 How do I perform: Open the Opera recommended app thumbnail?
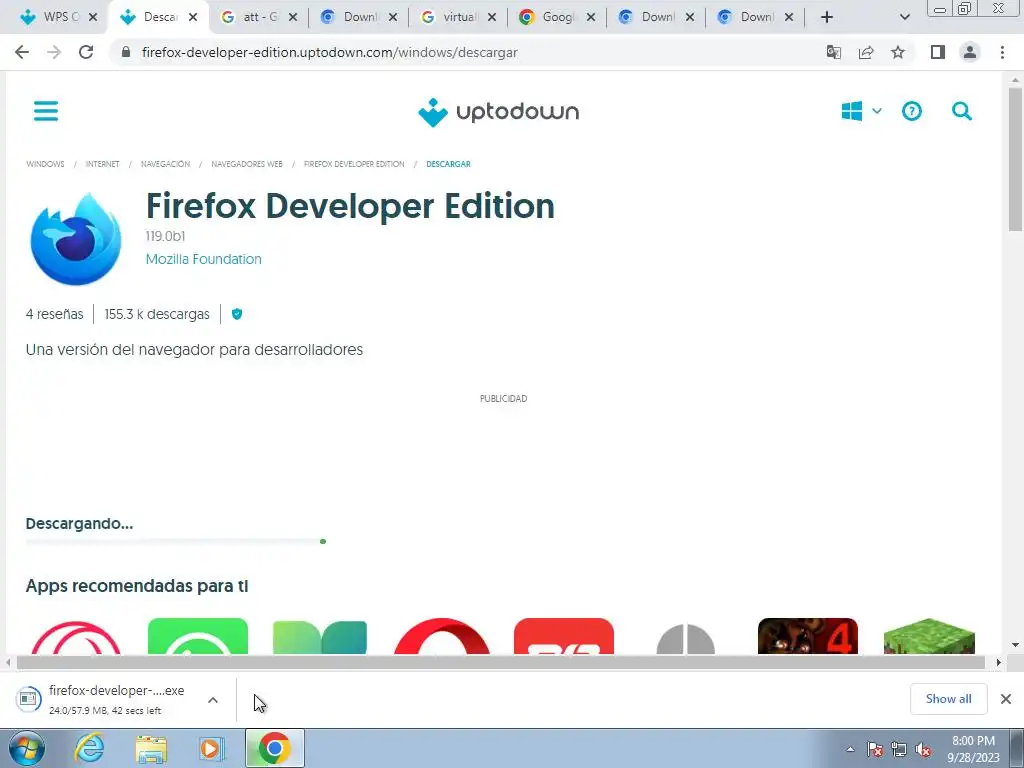[442, 635]
